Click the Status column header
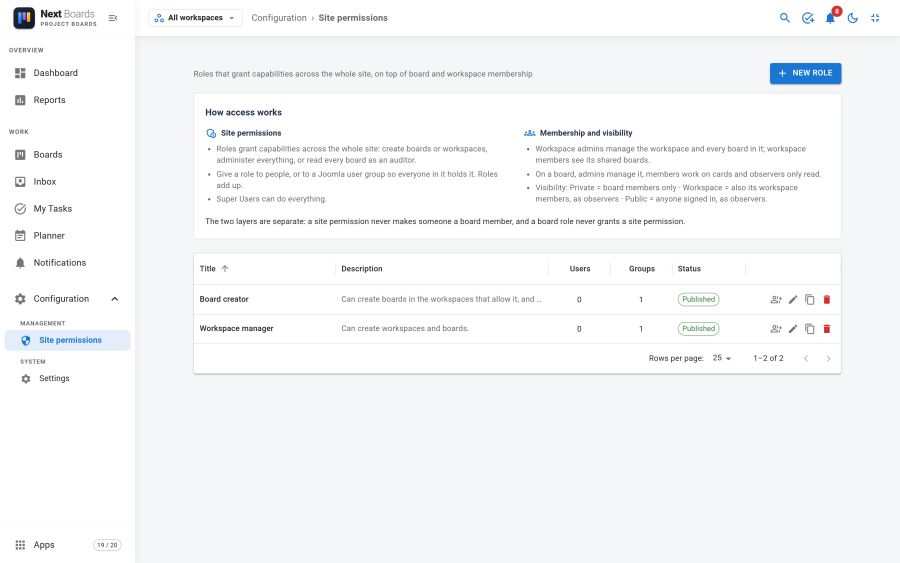Viewport: 900px width, 563px height. (689, 269)
